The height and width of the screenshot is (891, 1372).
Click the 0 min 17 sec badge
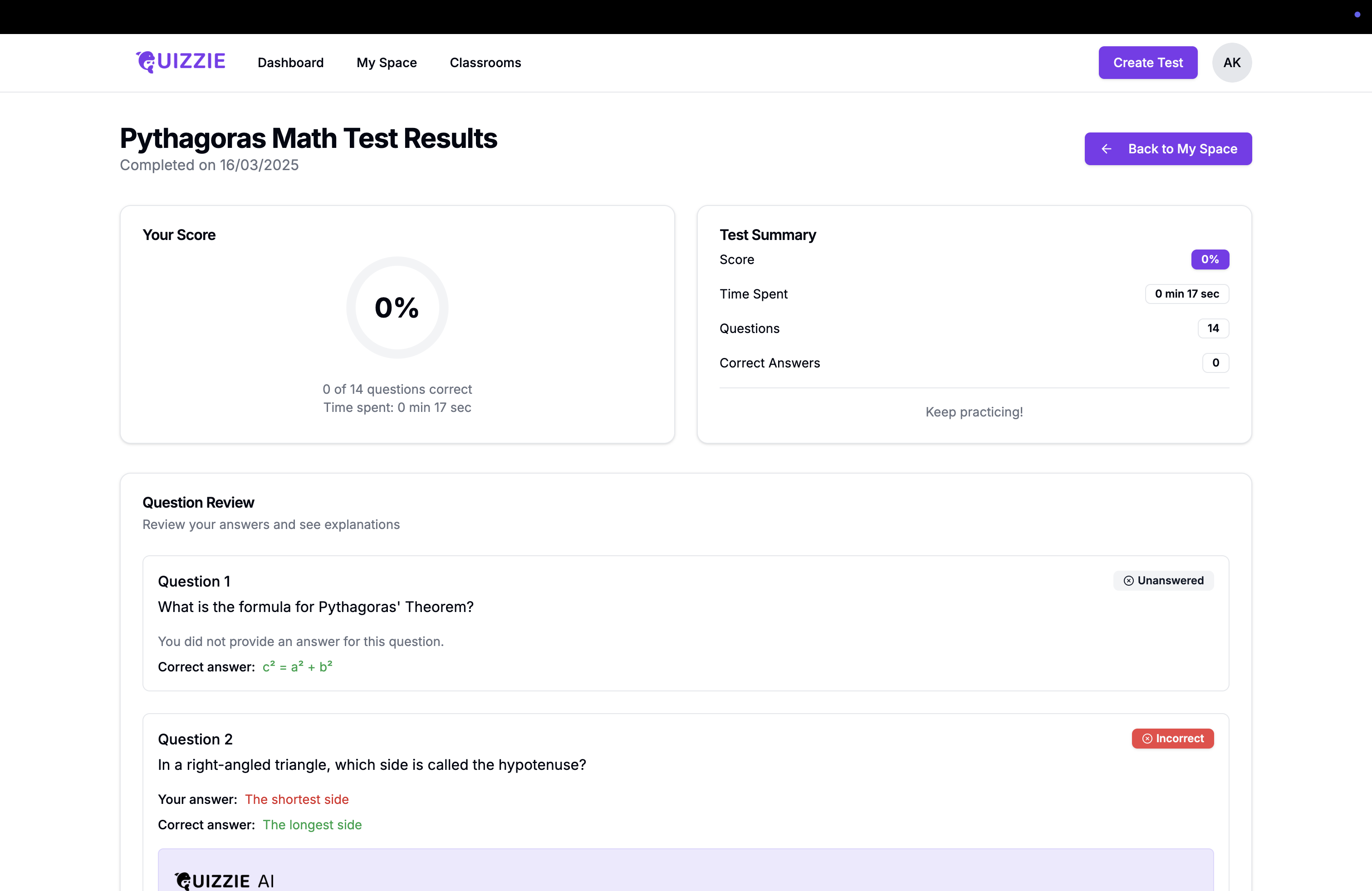coord(1186,294)
